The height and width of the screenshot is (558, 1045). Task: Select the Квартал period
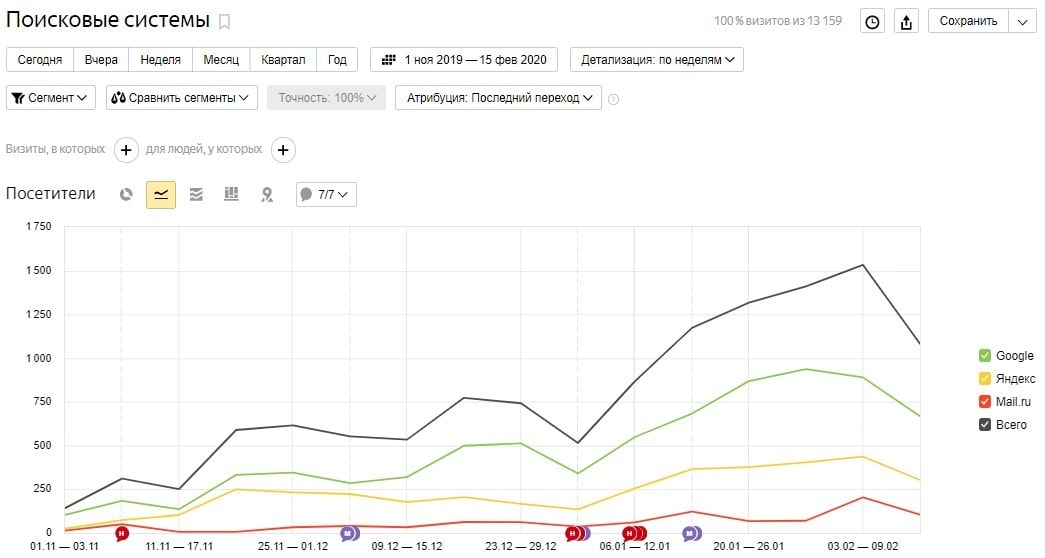[283, 59]
